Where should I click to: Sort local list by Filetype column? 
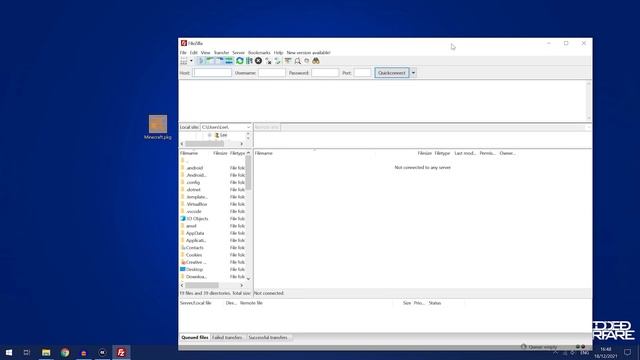(x=237, y=153)
